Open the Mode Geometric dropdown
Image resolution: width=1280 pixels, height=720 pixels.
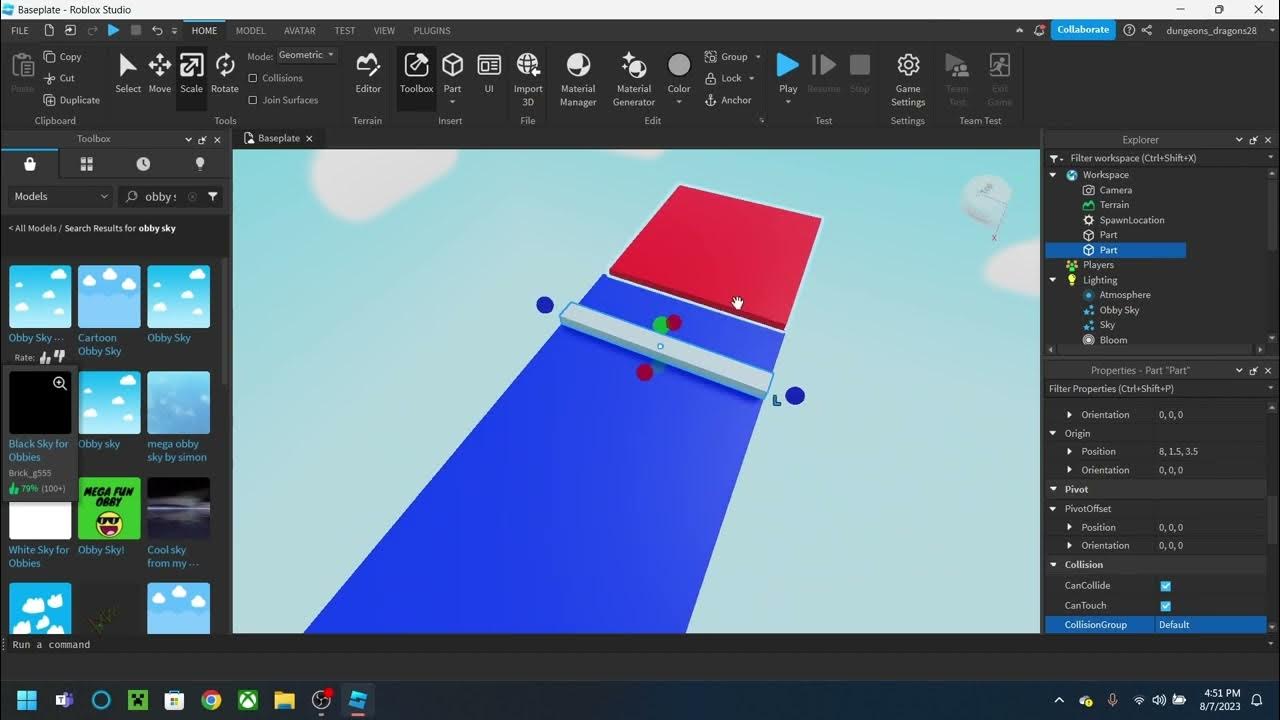(306, 56)
